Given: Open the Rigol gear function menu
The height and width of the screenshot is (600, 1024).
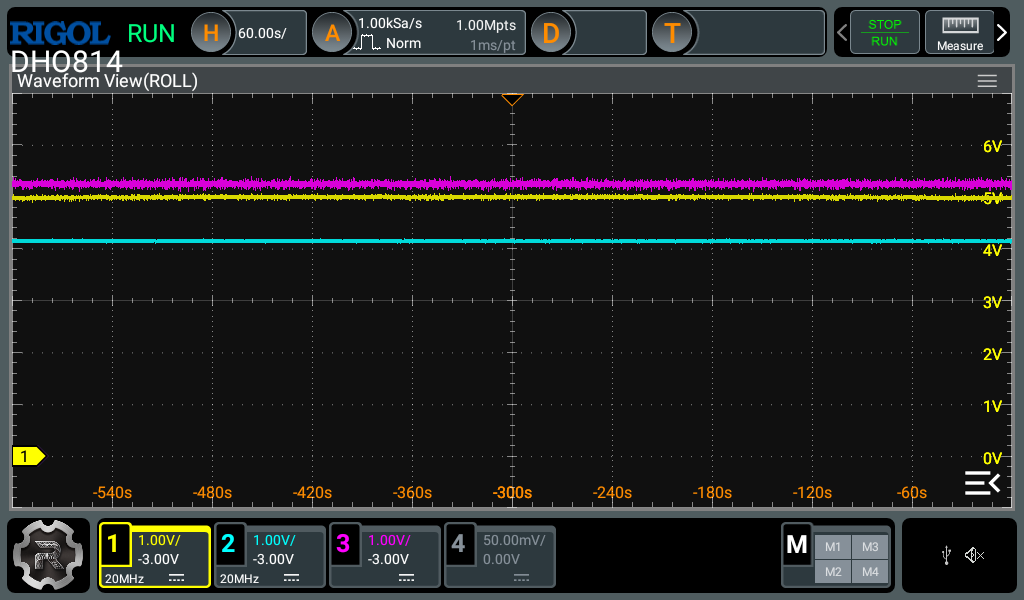Looking at the screenshot, I should pyautogui.click(x=50, y=557).
